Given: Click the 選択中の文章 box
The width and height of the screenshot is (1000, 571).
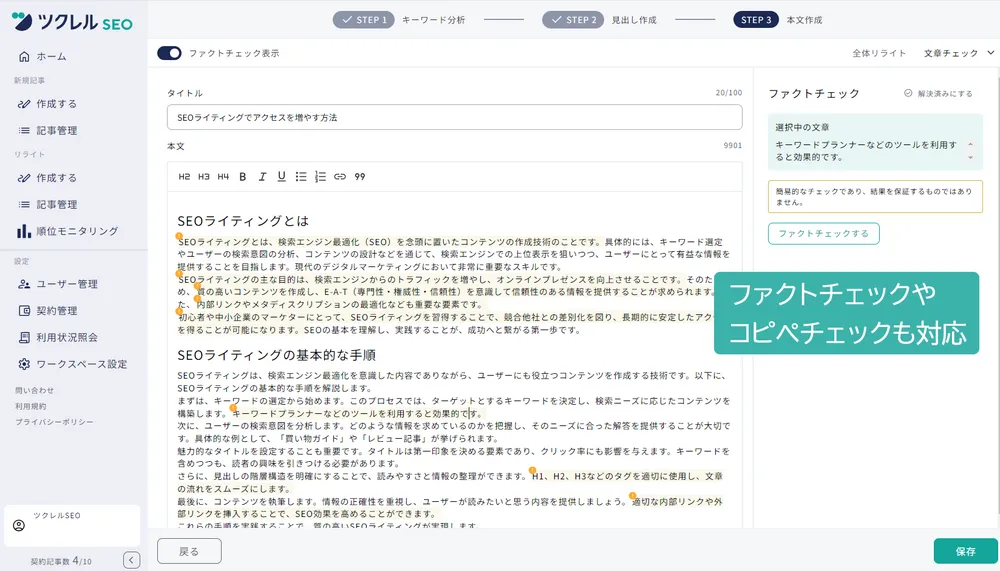Looking at the screenshot, I should 875,142.
